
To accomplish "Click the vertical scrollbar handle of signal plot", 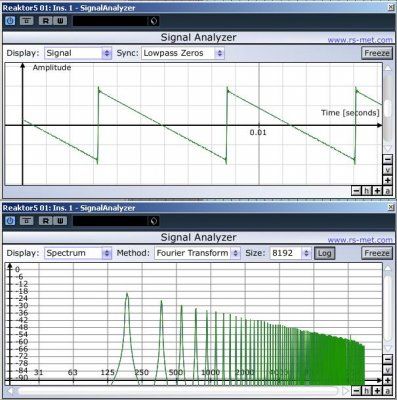I will tap(387, 108).
